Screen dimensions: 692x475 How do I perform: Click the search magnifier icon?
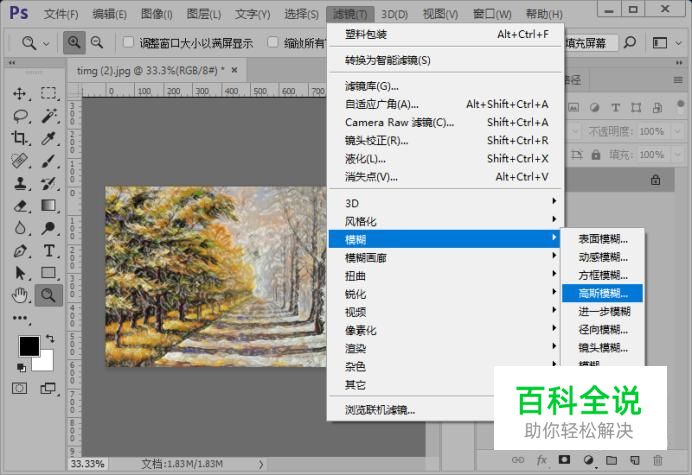(630, 42)
